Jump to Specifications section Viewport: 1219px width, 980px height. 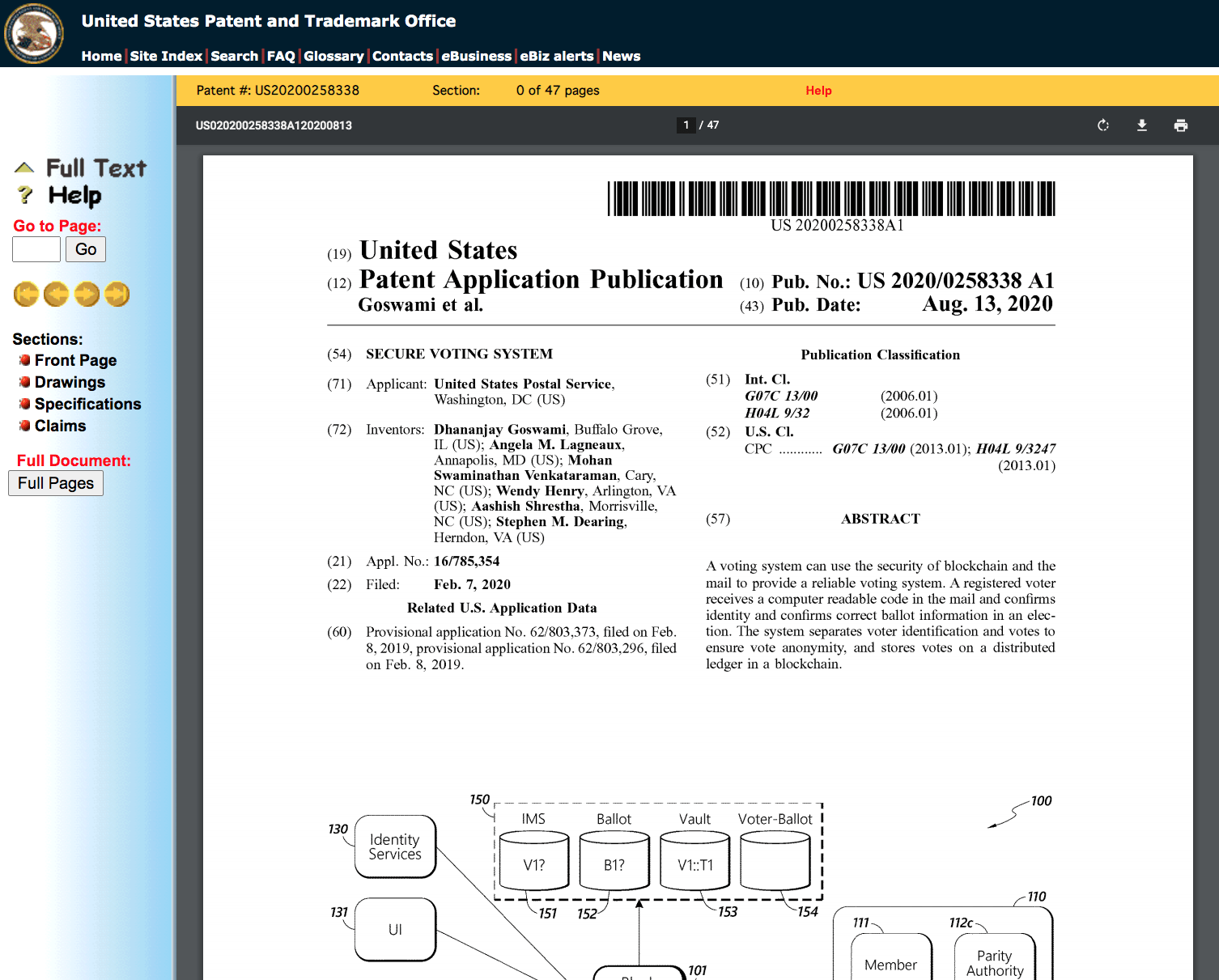[x=87, y=404]
